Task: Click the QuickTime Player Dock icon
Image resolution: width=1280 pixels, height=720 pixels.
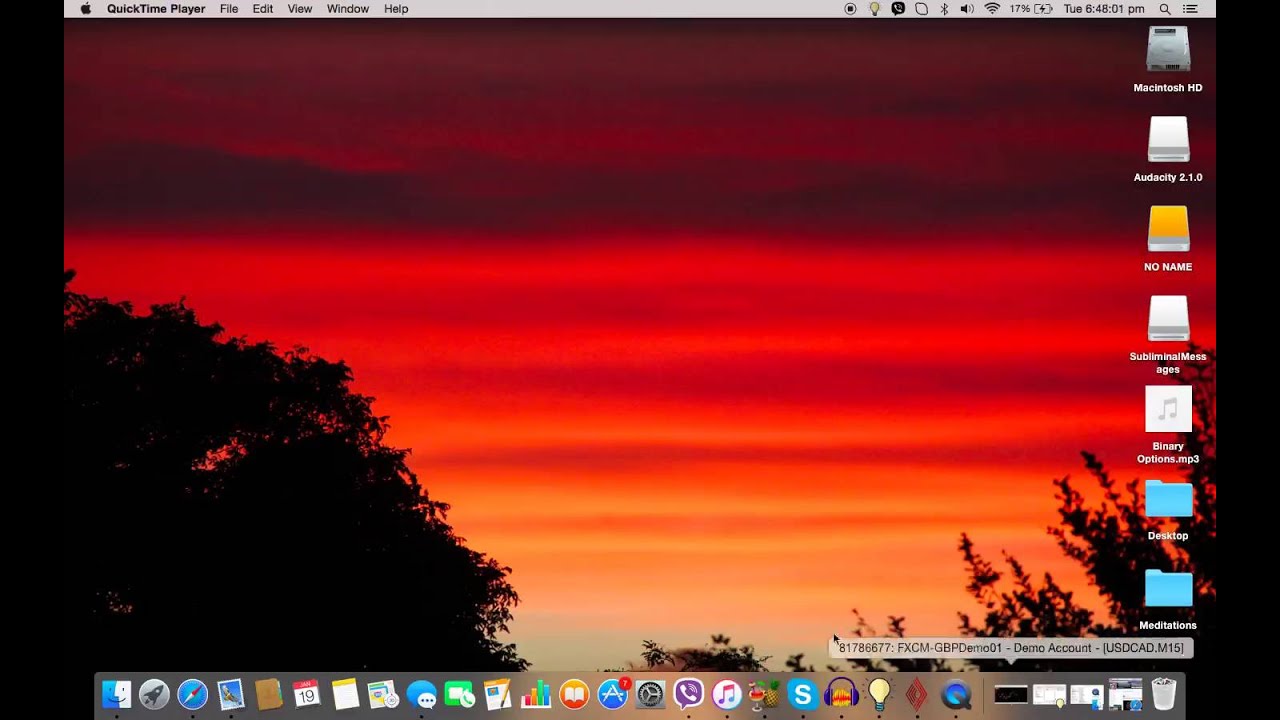Action: point(956,694)
